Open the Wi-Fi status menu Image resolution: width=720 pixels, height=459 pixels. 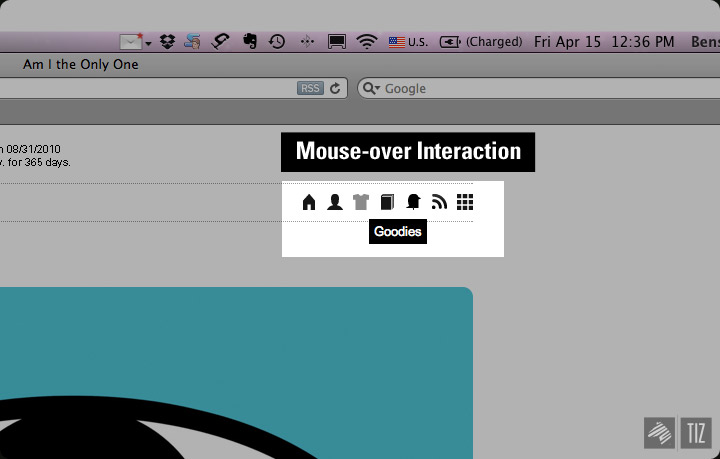[367, 42]
